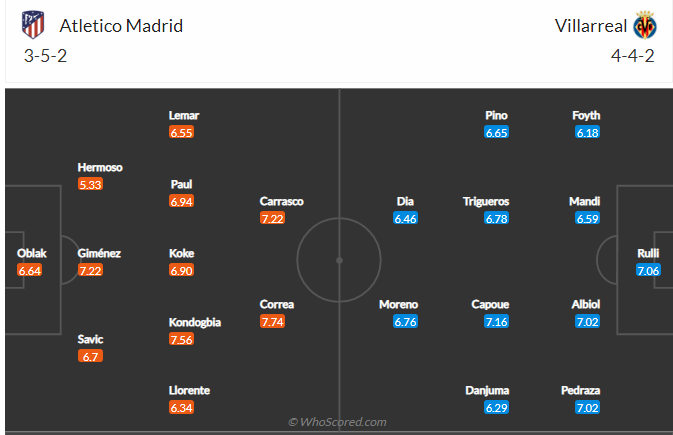Select player Koke in midfield
The width and height of the screenshot is (673, 435).
(x=181, y=254)
